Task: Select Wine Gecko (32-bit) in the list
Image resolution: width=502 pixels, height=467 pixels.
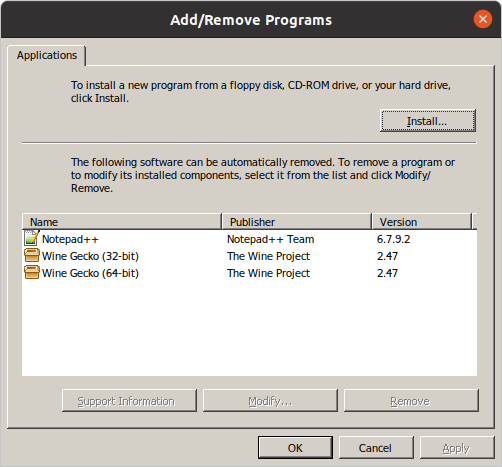Action: 90,256
